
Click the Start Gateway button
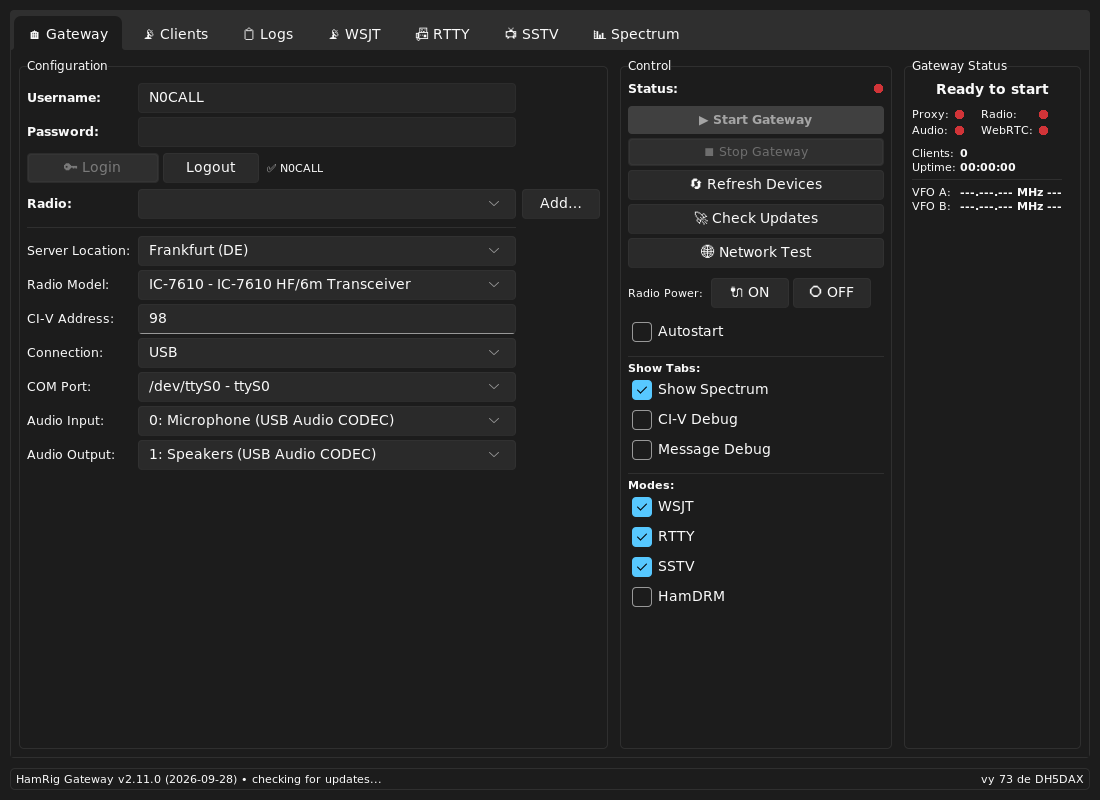(x=756, y=120)
